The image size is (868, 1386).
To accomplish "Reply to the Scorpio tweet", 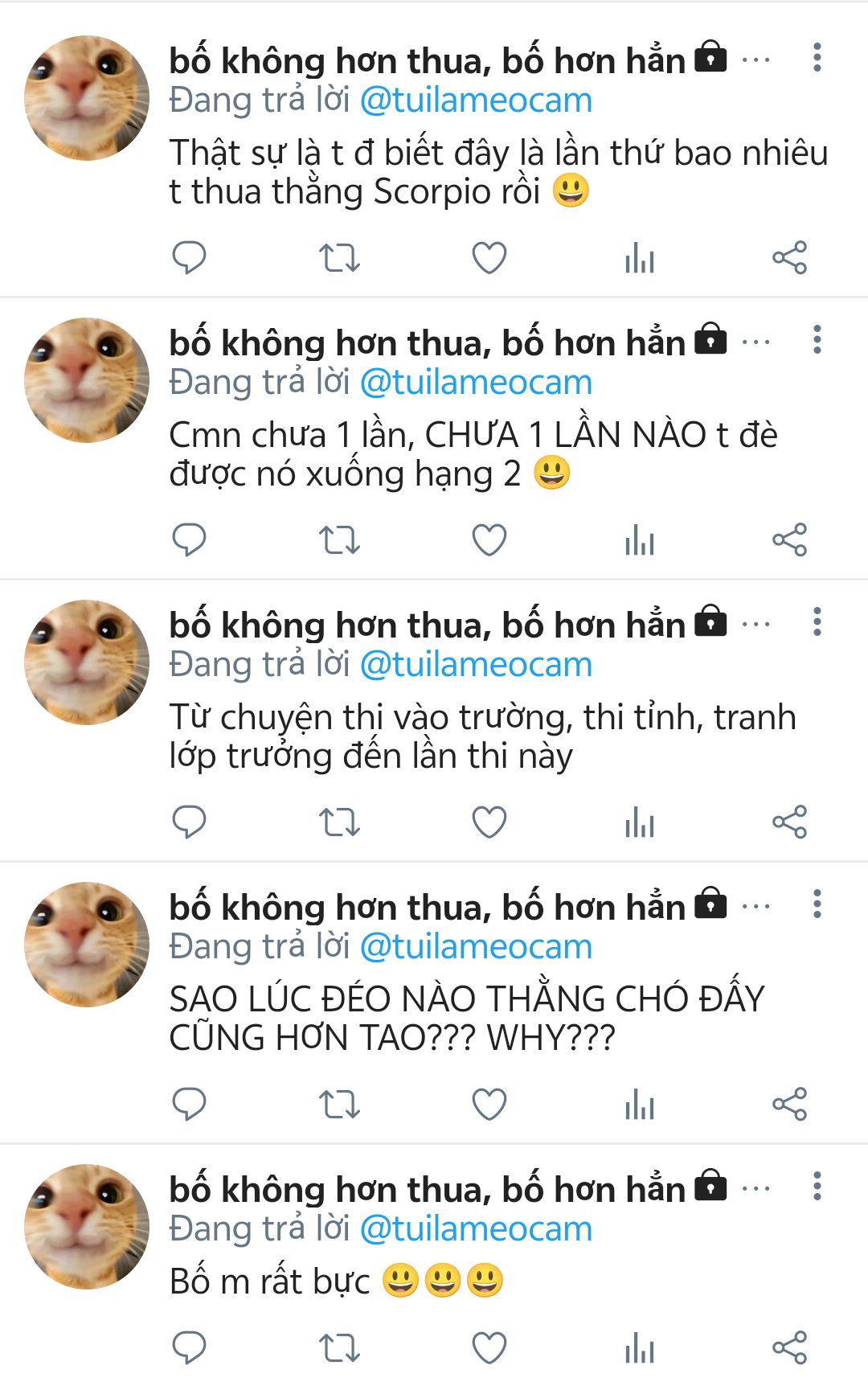I will coord(190,258).
